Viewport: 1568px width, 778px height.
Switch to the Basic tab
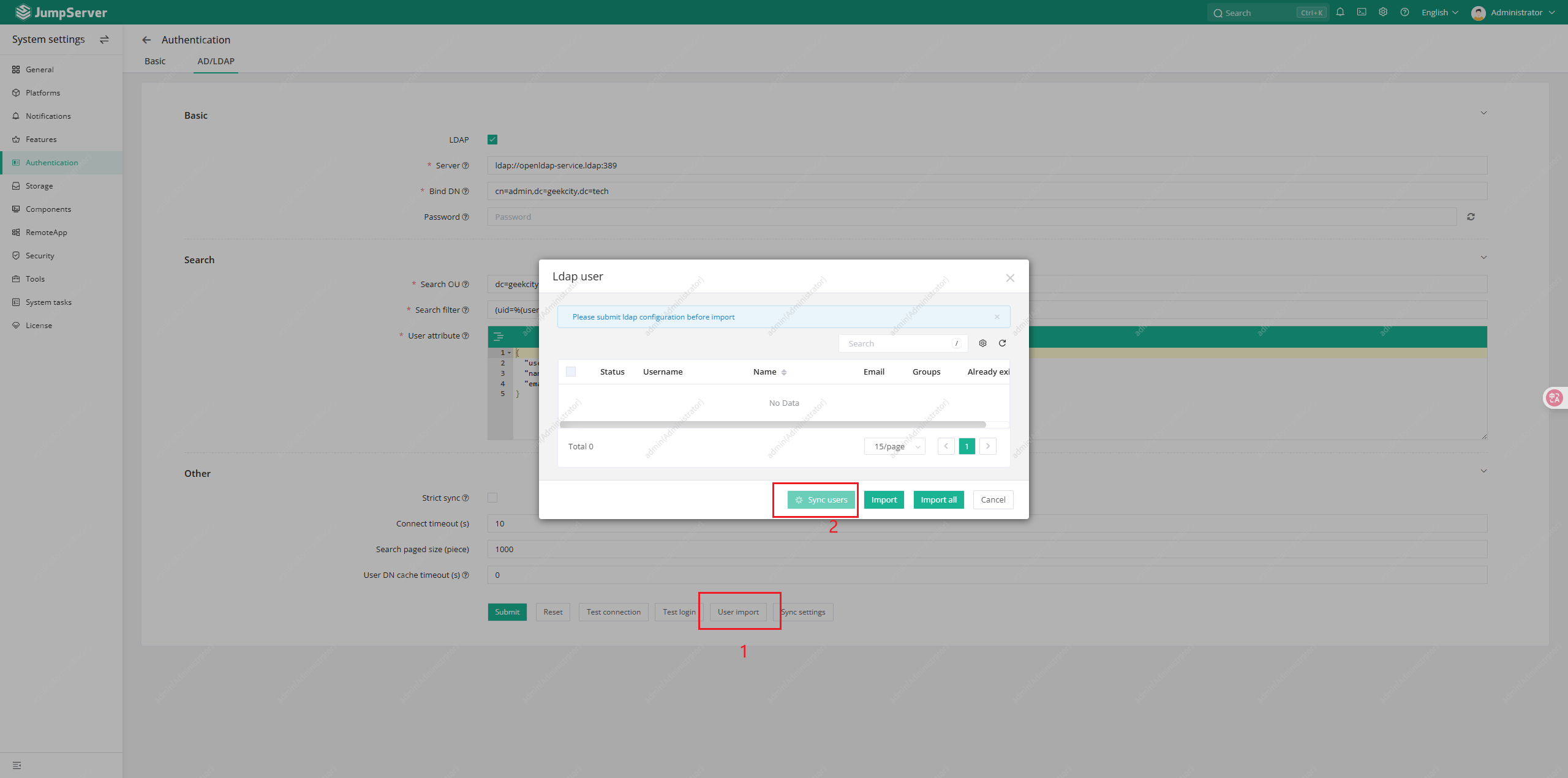pyautogui.click(x=155, y=61)
